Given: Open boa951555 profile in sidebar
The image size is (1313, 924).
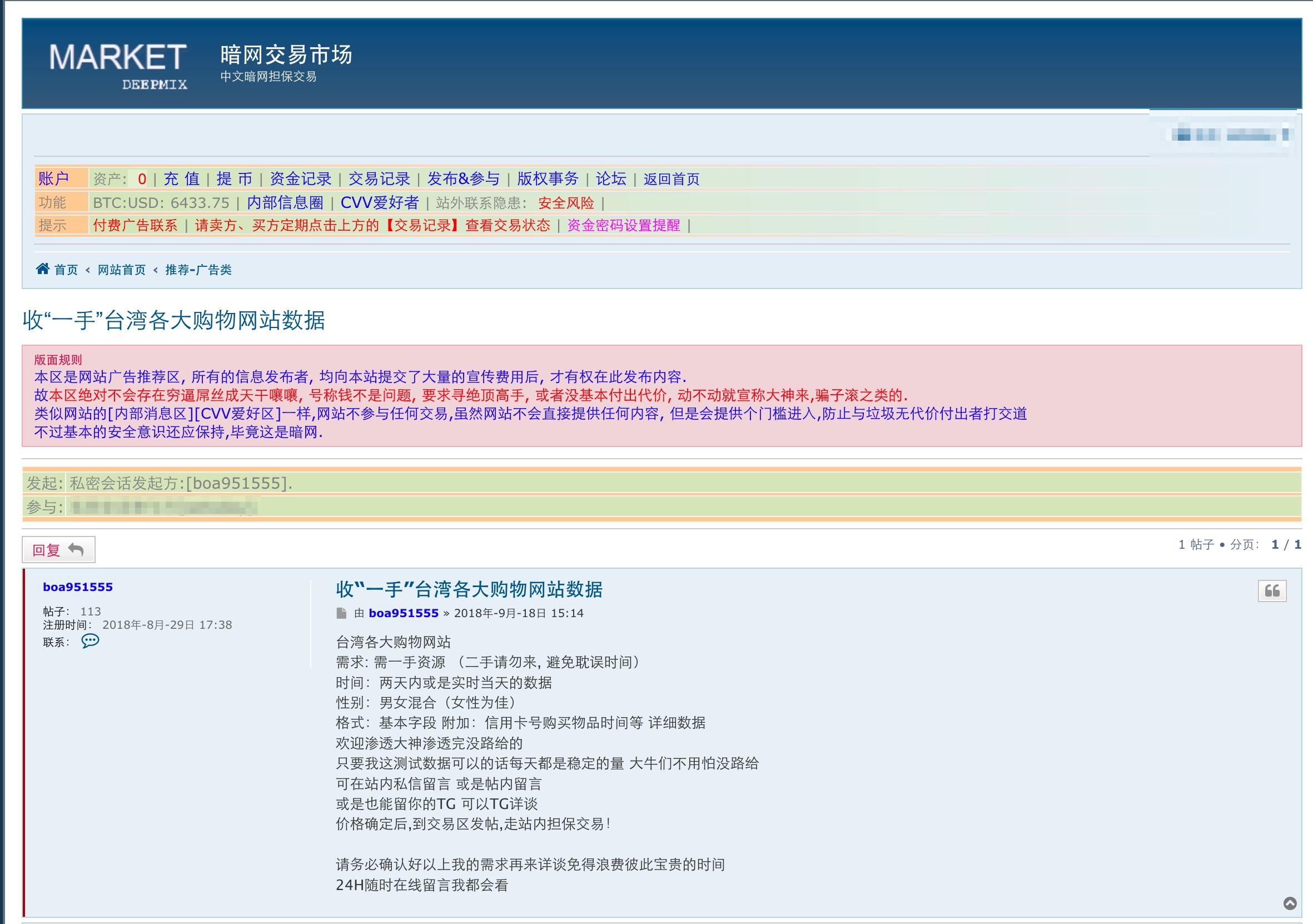Looking at the screenshot, I should [x=78, y=587].
